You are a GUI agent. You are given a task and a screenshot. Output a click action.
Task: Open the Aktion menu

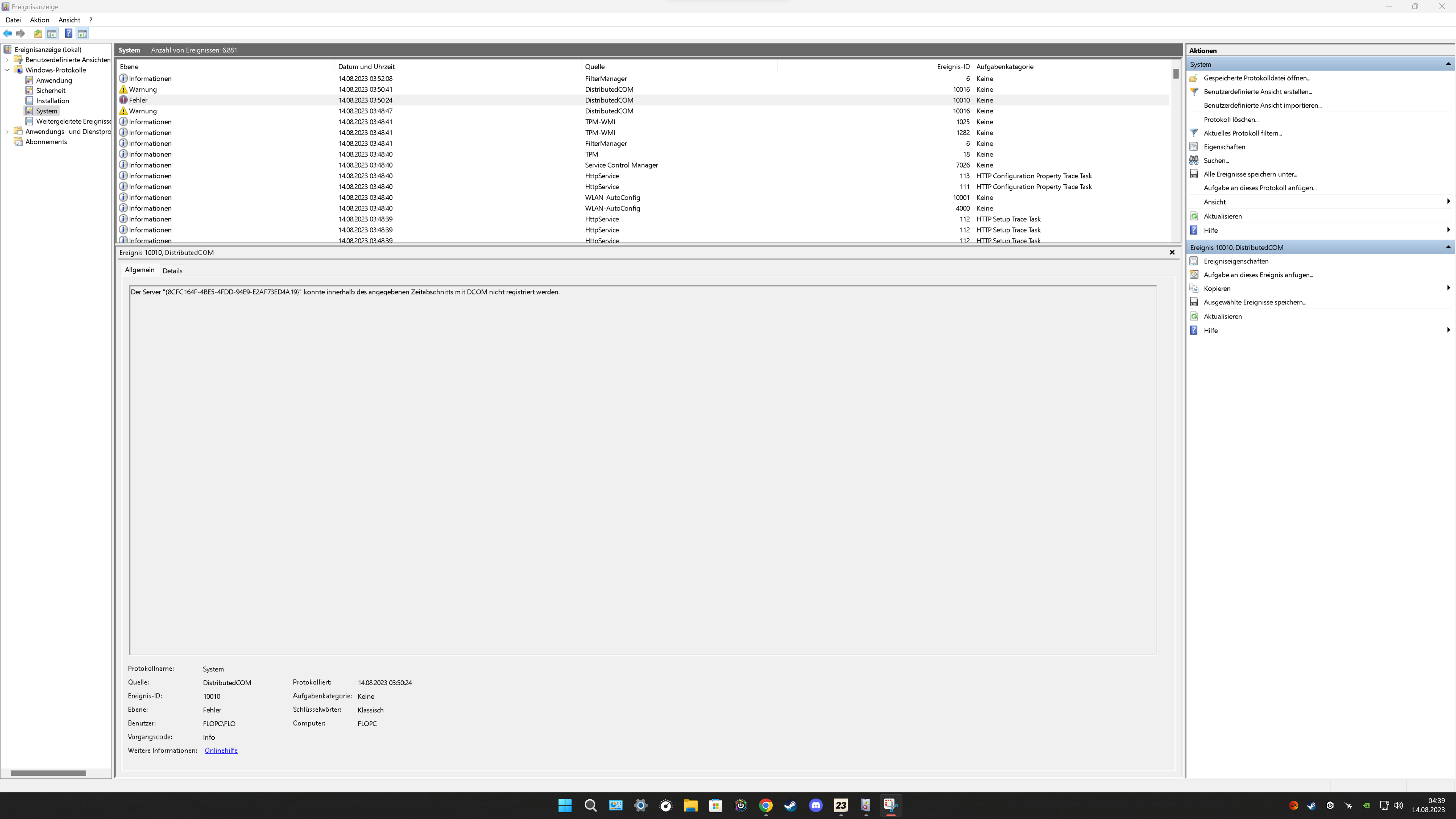(39, 20)
